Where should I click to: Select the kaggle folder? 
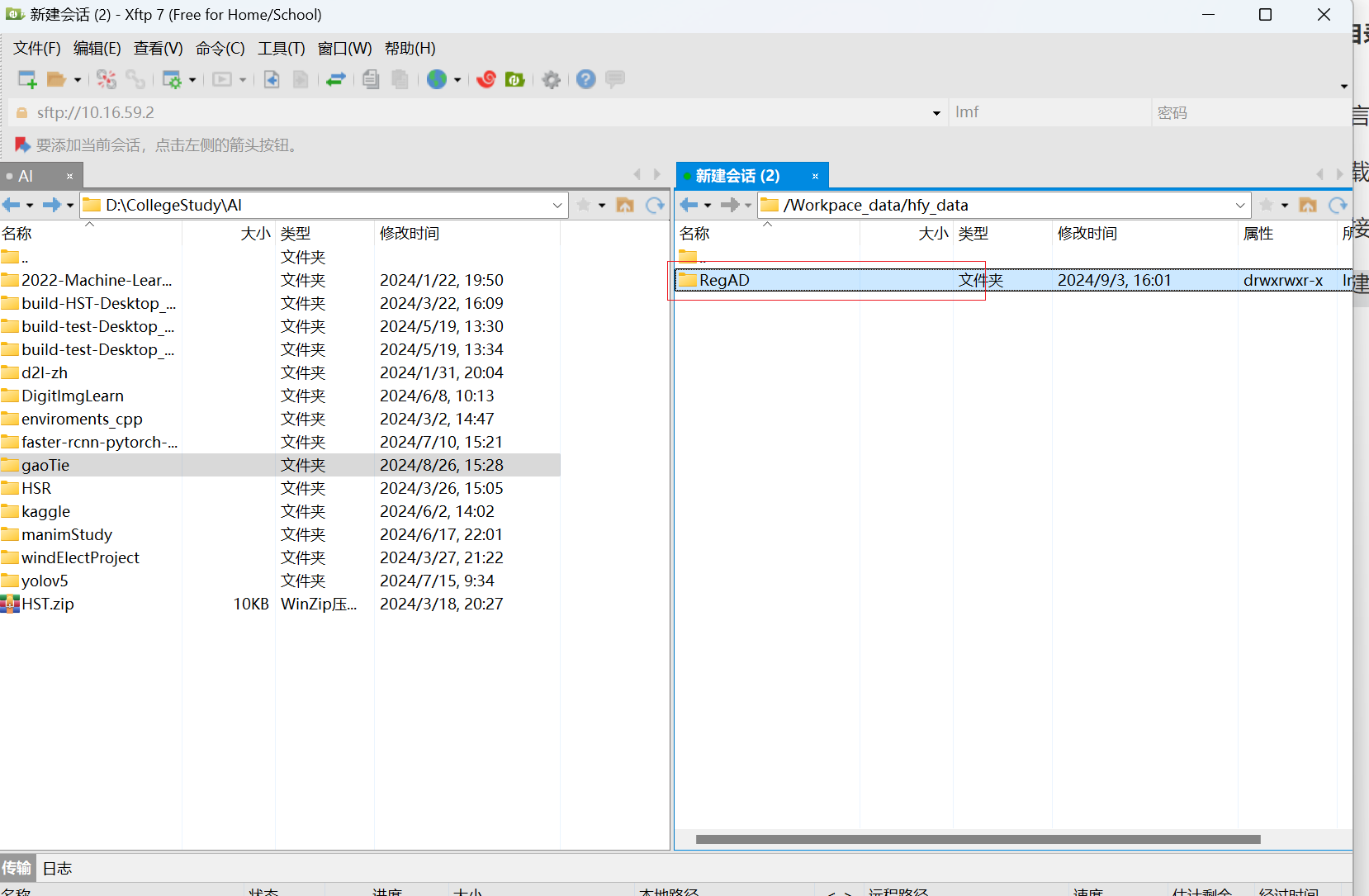point(280,511)
